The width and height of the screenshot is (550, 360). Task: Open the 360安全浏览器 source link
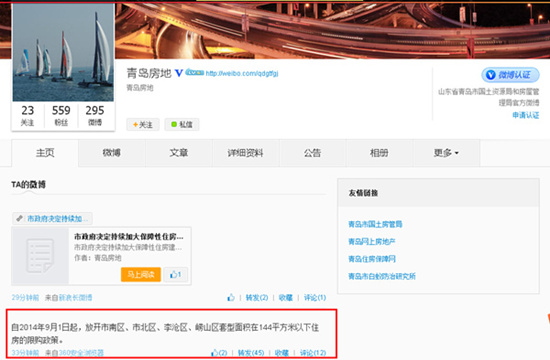pyautogui.click(x=81, y=353)
